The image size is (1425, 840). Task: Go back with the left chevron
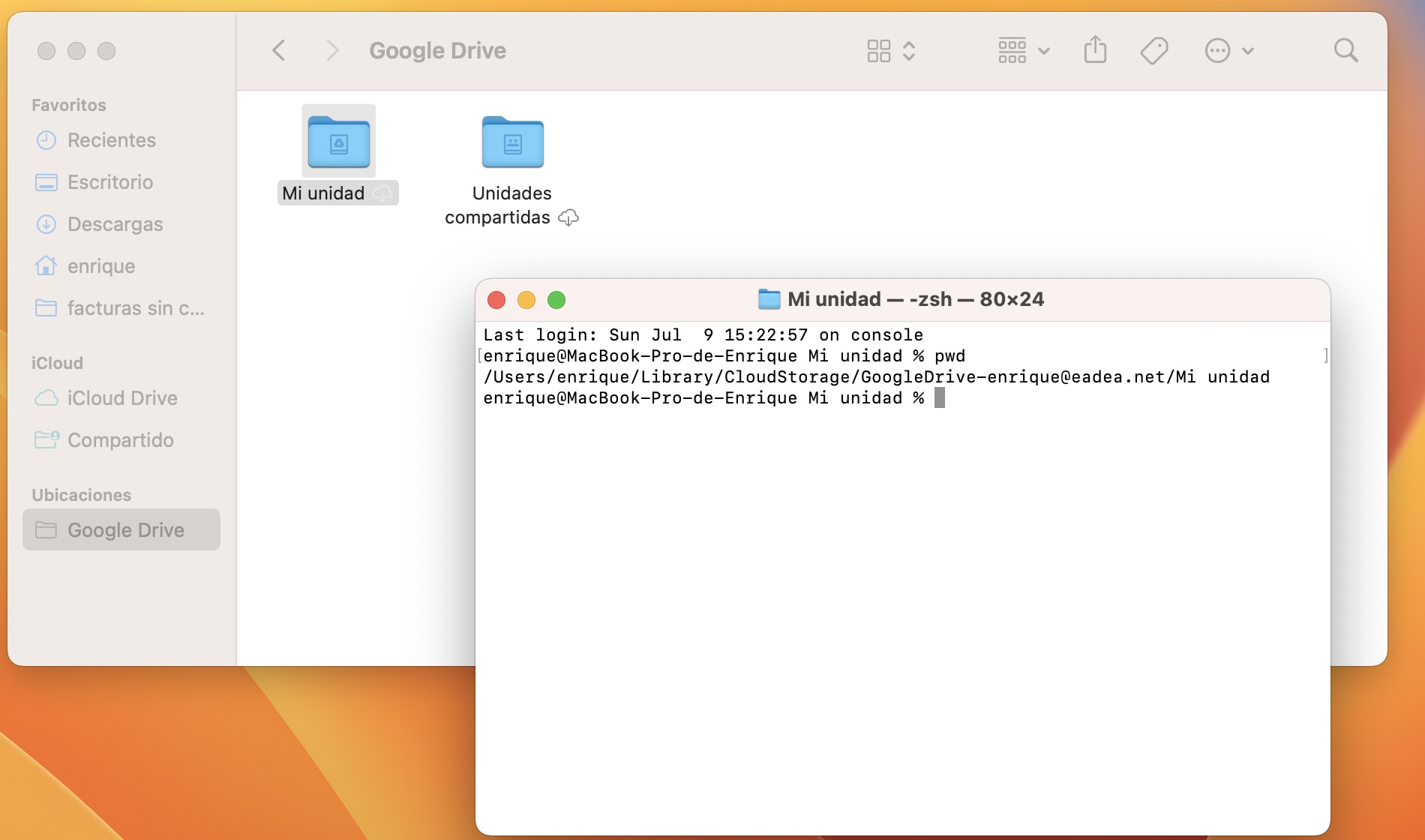click(279, 50)
